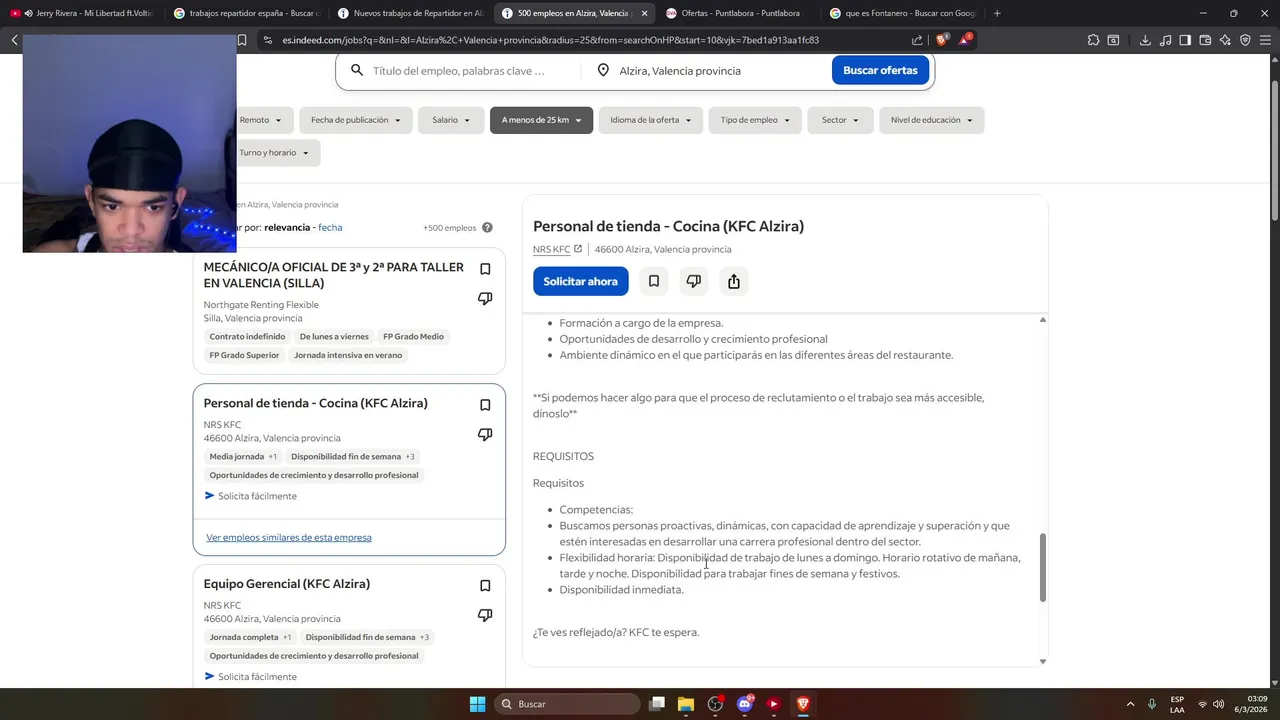The width and height of the screenshot is (1280, 720).
Task: Share the job via share icon in detail panel
Action: tap(734, 281)
